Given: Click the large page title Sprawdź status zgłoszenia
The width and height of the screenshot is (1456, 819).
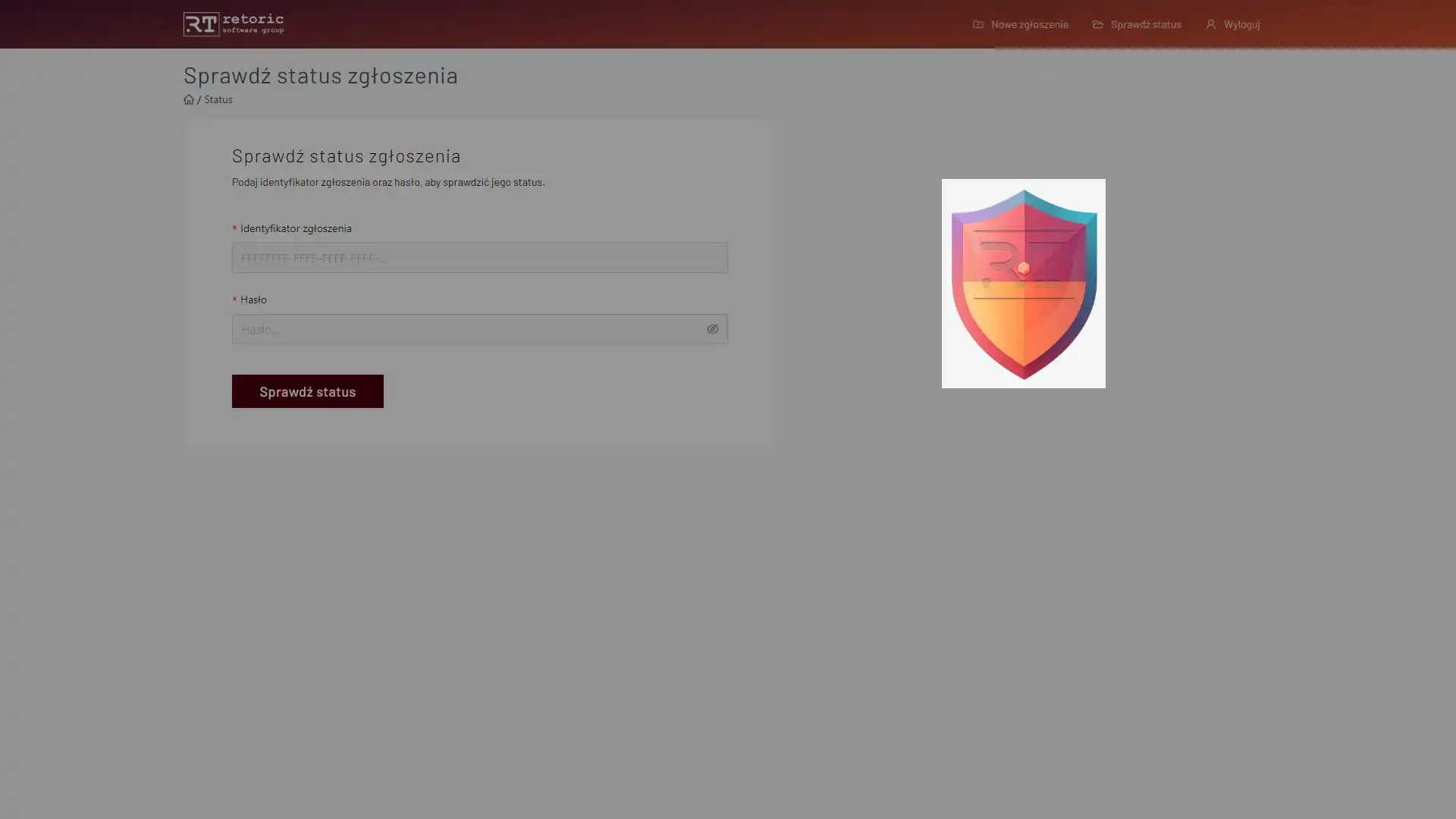Looking at the screenshot, I should pos(320,75).
